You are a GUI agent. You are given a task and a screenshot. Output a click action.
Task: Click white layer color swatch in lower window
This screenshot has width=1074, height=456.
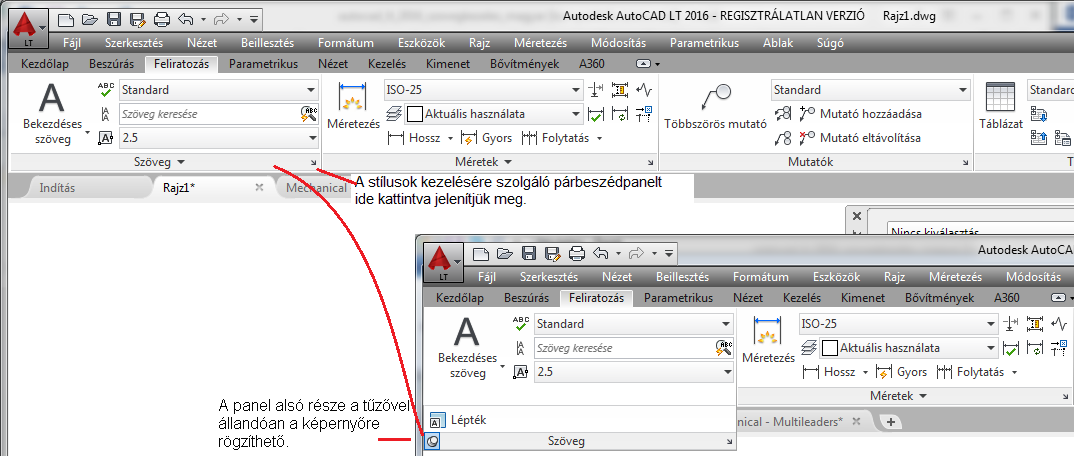point(829,348)
